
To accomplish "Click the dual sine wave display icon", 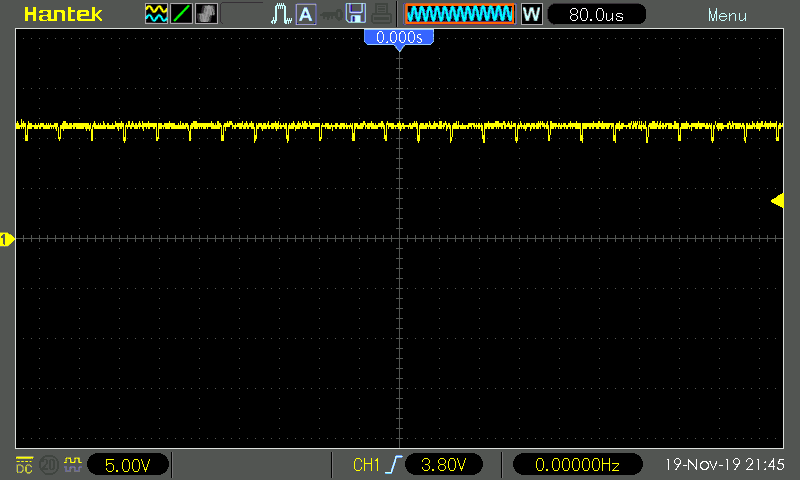I will point(157,14).
